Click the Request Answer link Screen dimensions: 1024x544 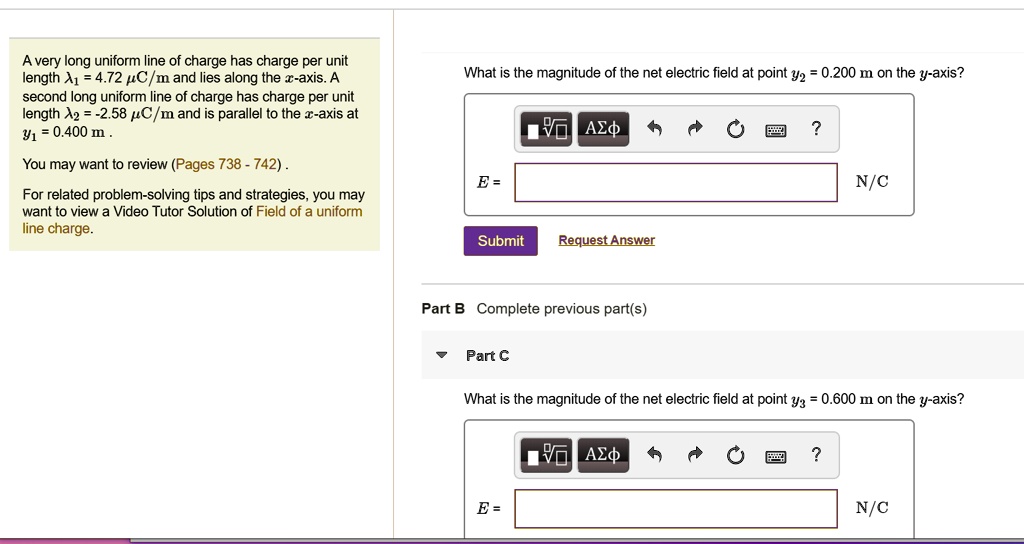point(606,241)
